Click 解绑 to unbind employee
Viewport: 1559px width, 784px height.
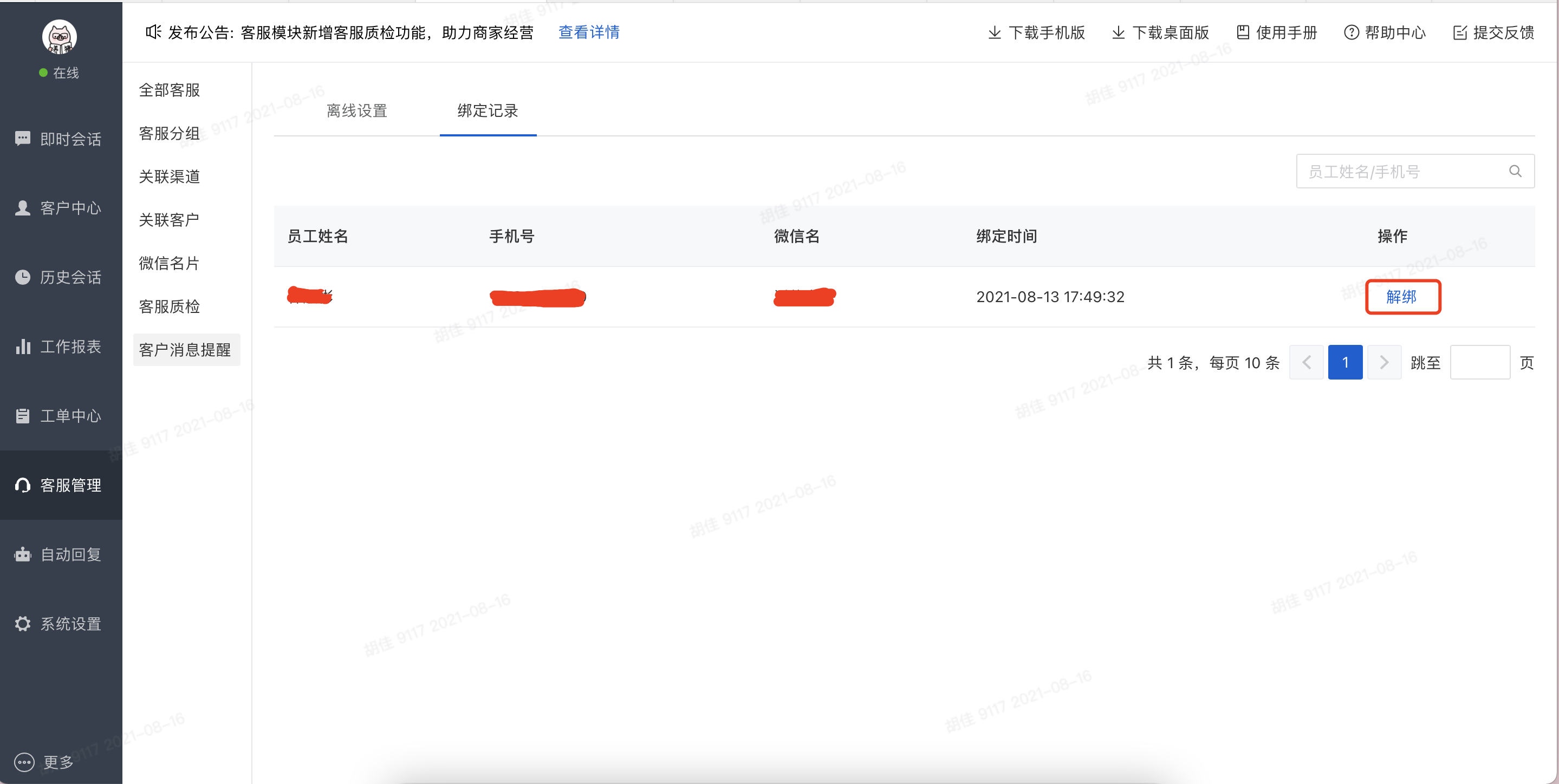pos(1402,296)
